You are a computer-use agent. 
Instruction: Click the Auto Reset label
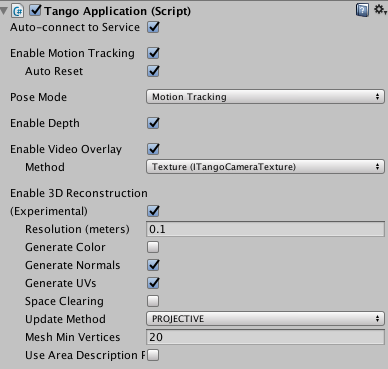coord(54,71)
